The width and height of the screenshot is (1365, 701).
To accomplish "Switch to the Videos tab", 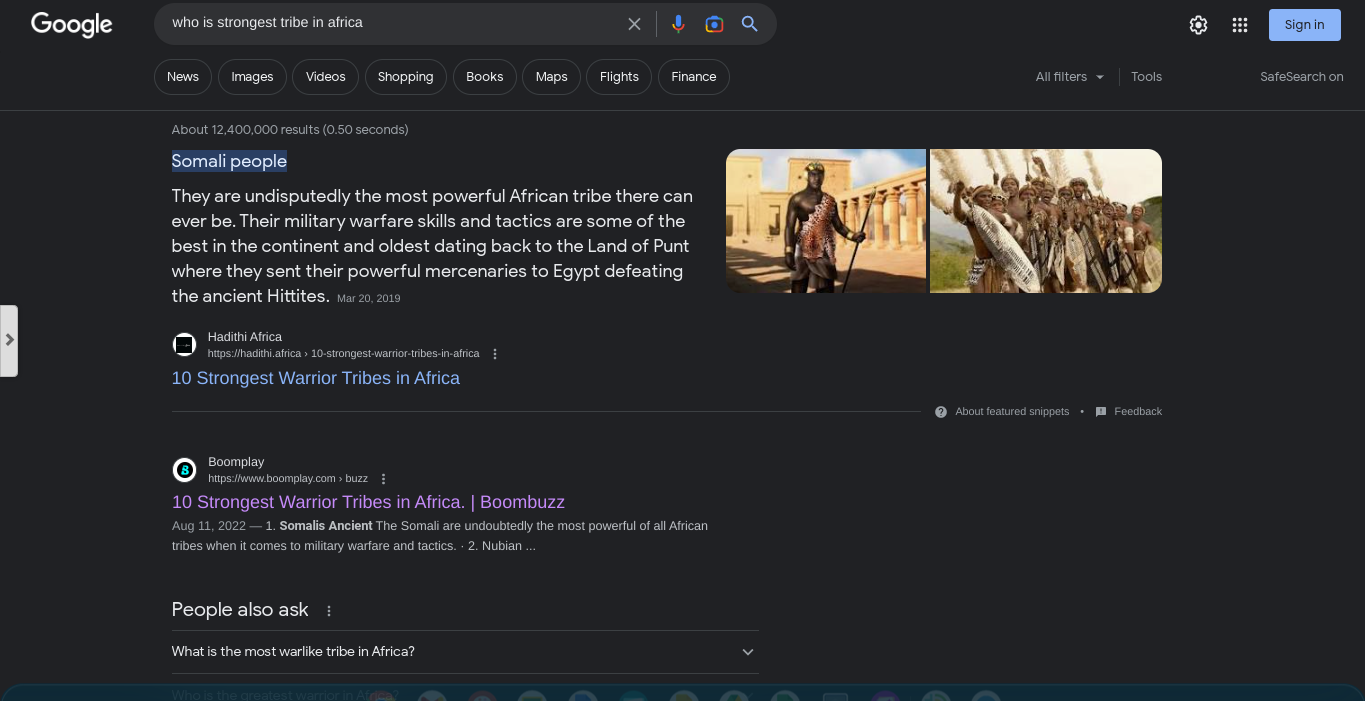I will 325,77.
